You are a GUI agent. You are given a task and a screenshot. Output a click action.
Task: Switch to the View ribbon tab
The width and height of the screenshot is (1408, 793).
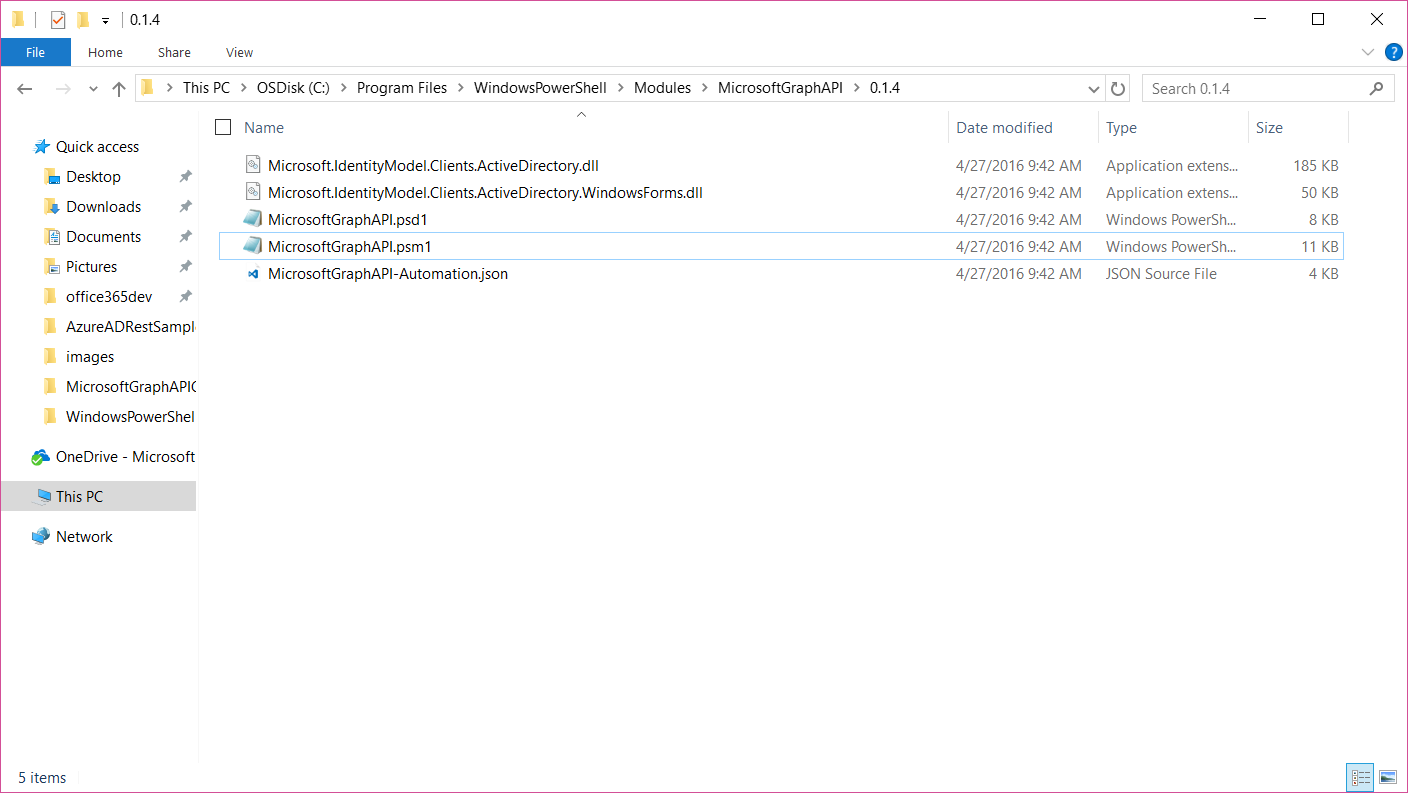[239, 52]
